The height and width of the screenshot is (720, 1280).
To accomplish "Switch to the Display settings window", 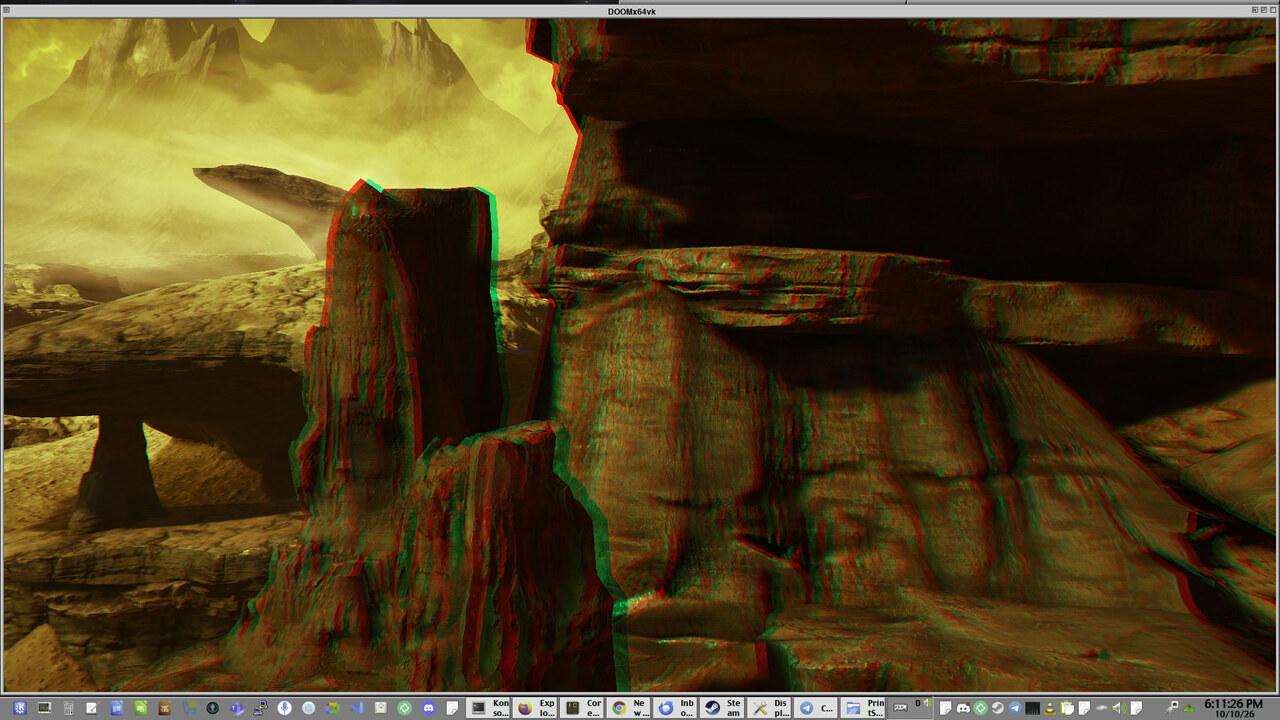I will pyautogui.click(x=769, y=708).
